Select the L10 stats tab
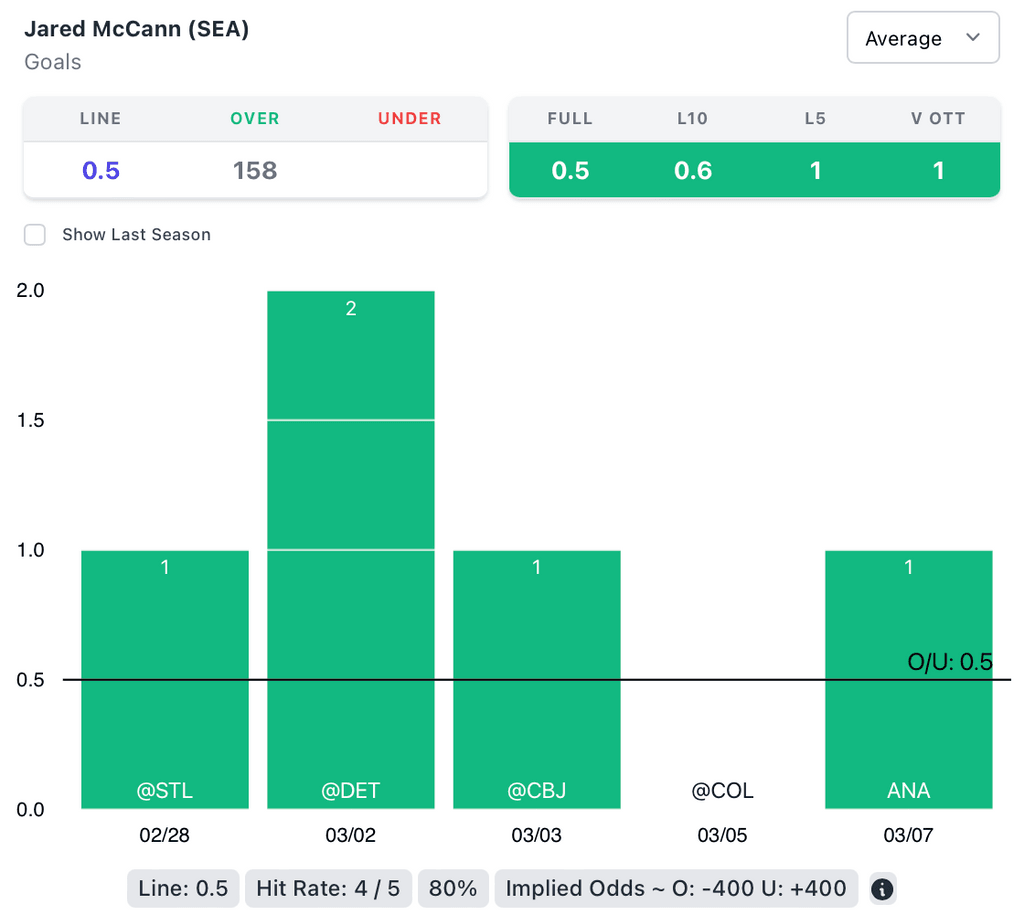This screenshot has width=1024, height=923. pos(692,118)
